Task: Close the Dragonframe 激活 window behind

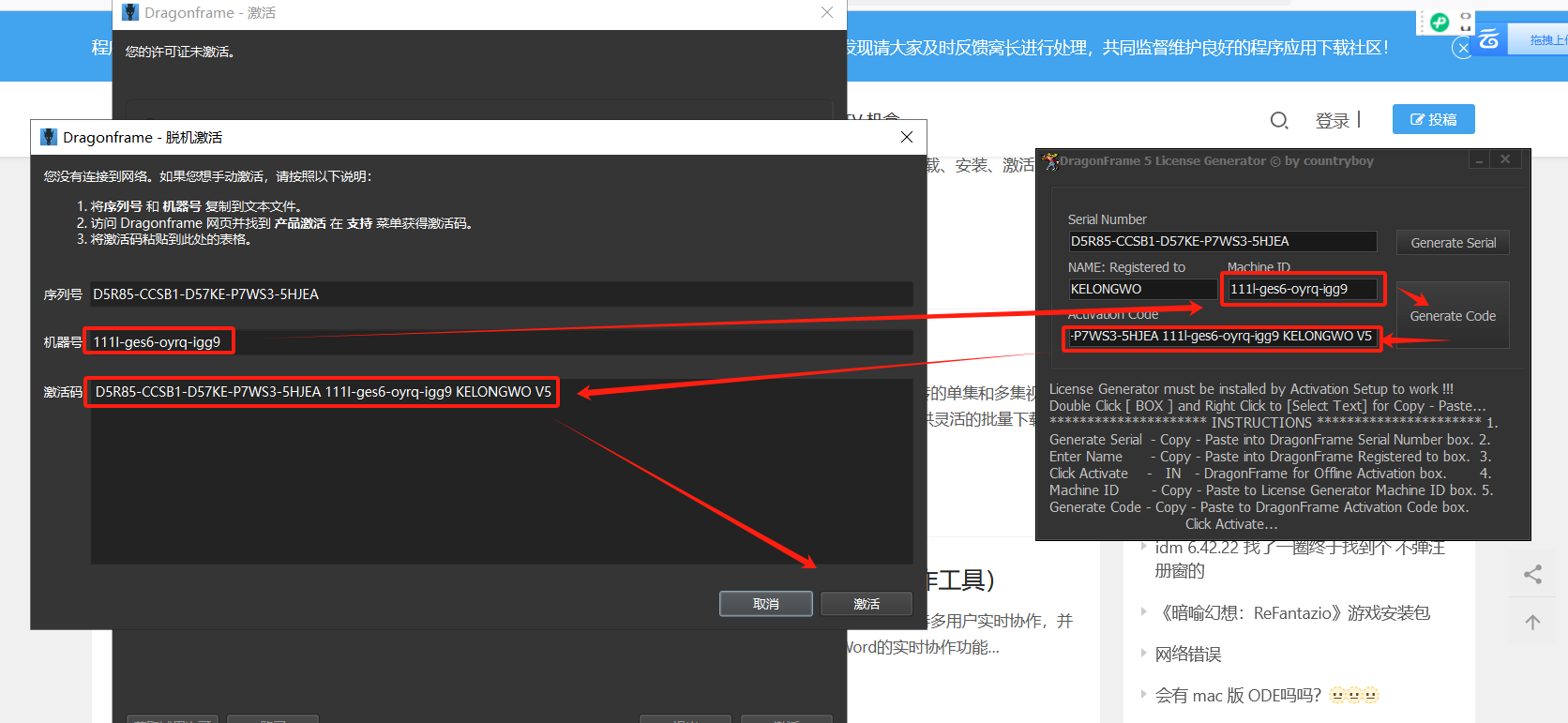Action: click(x=826, y=12)
